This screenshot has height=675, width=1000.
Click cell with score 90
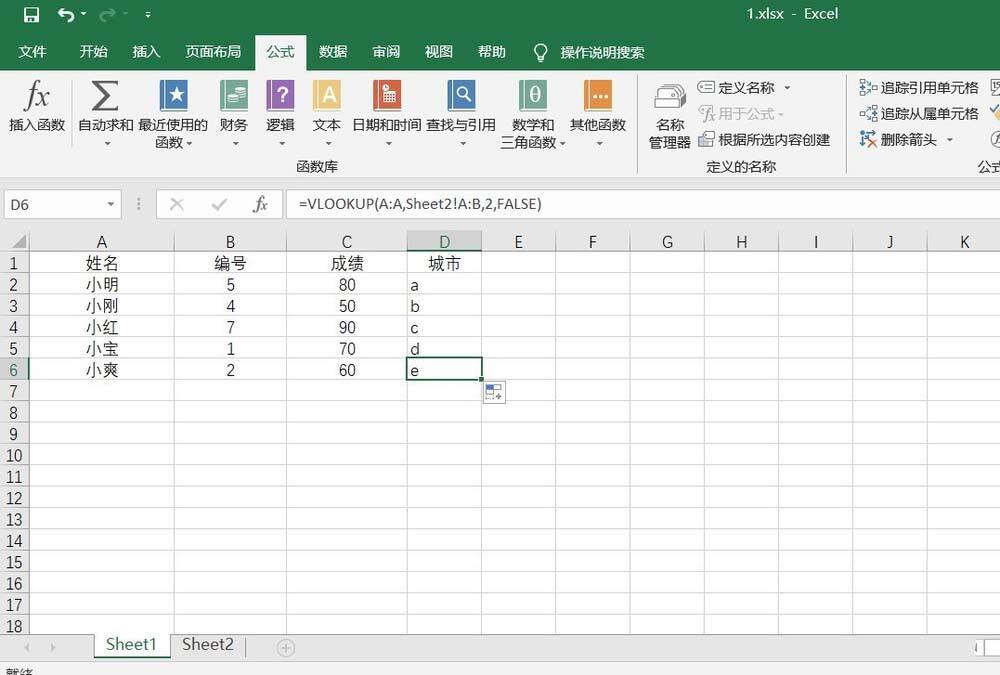[x=347, y=327]
